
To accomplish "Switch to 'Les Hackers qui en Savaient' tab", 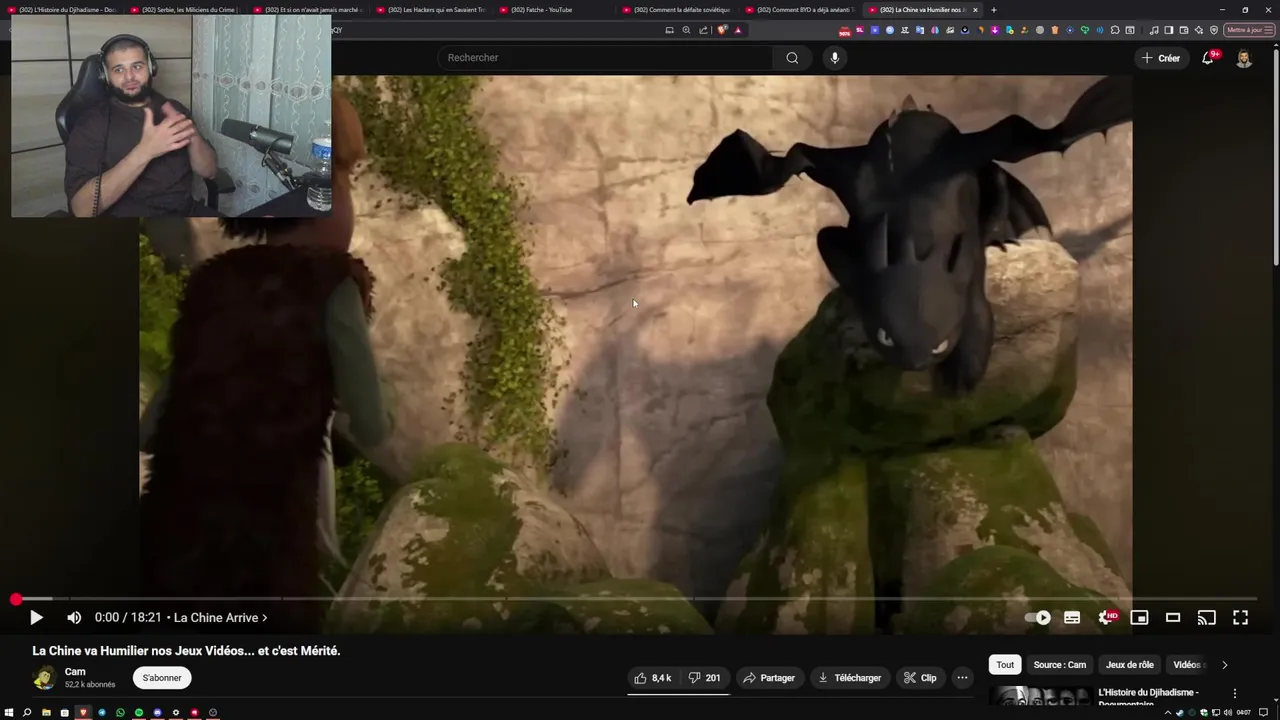I will [433, 10].
